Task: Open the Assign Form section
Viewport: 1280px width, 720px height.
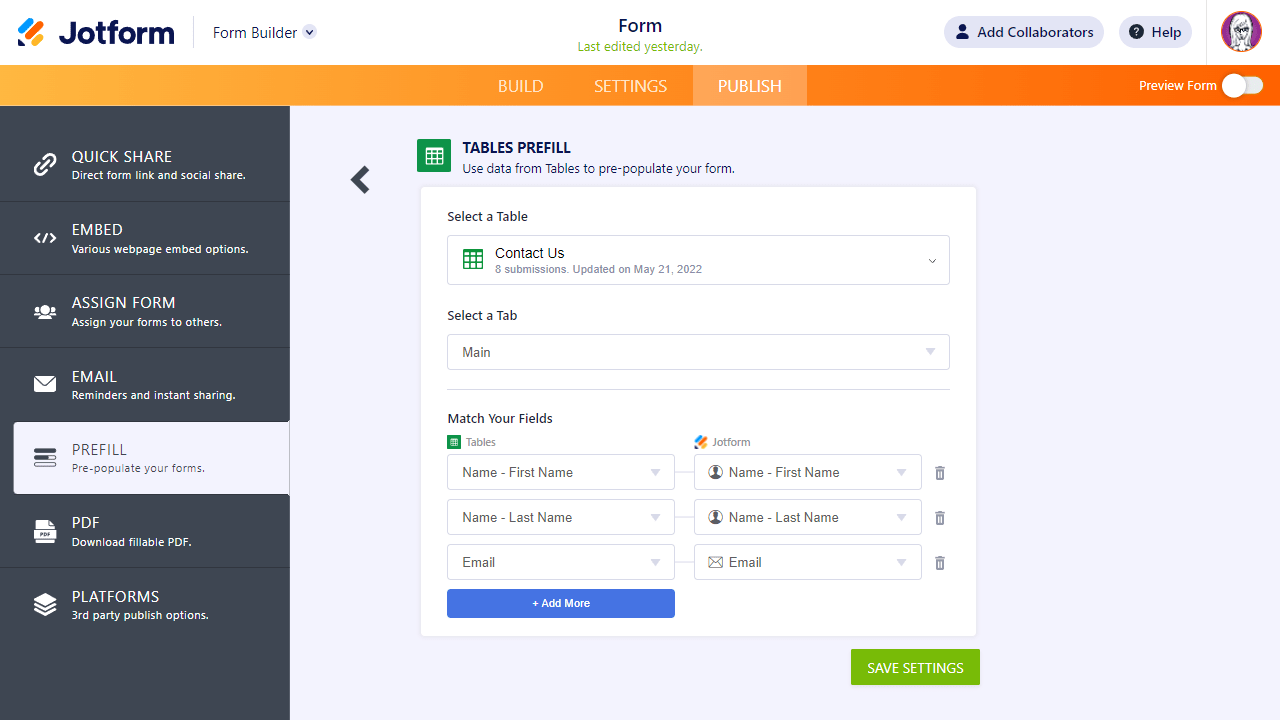Action: [x=145, y=311]
